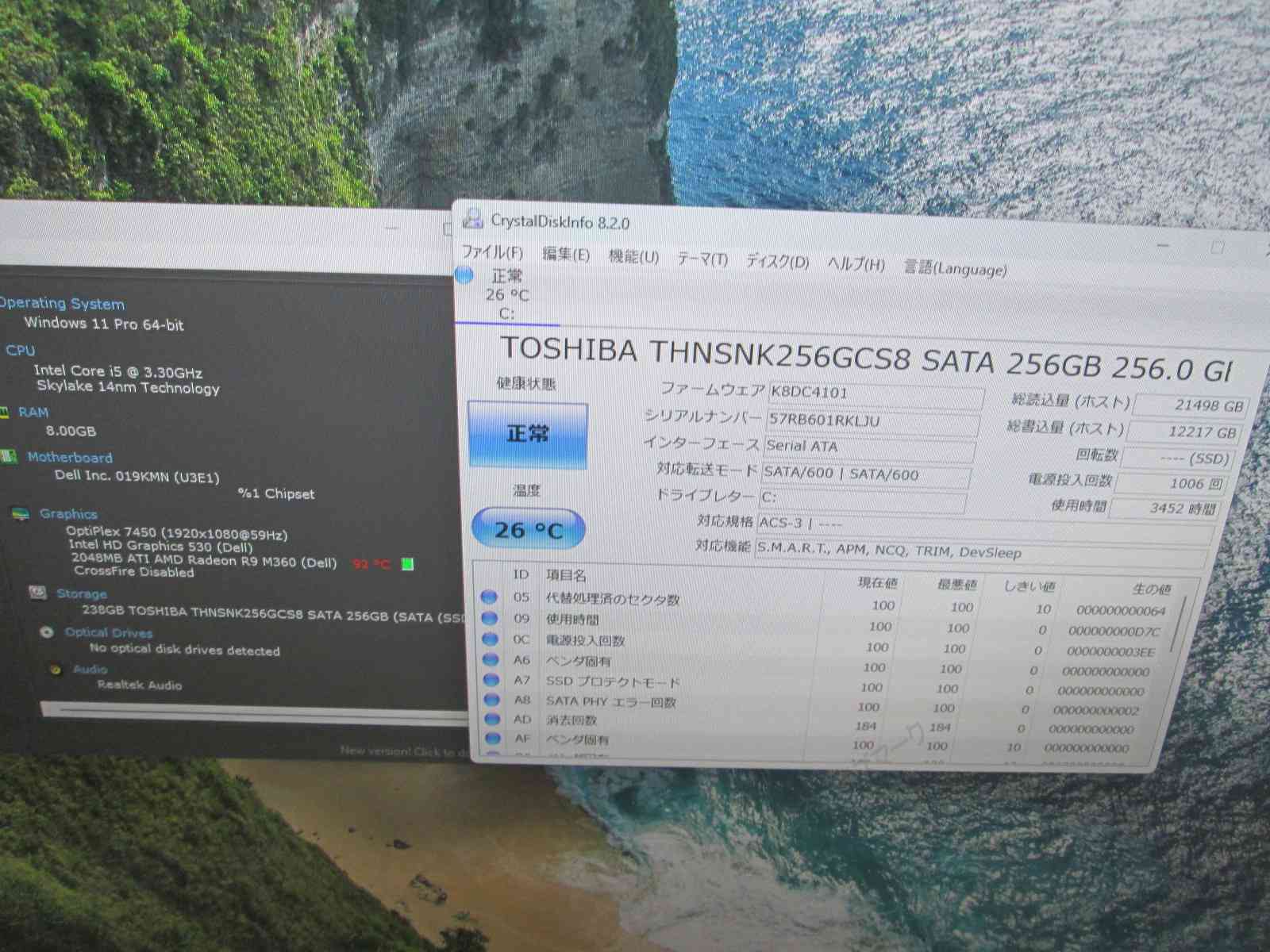
Task: Select the C: drive status circle icon
Action: pos(465,275)
